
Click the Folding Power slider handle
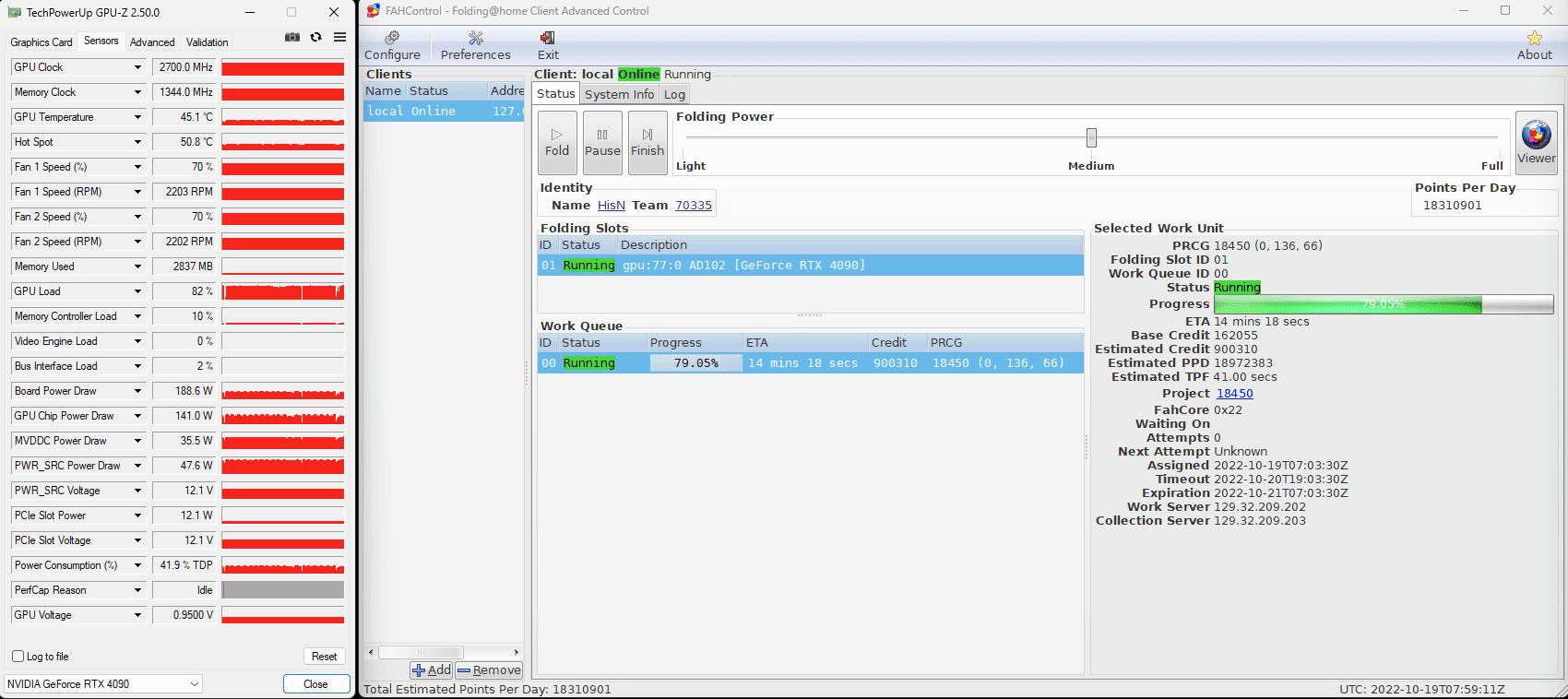tap(1091, 138)
